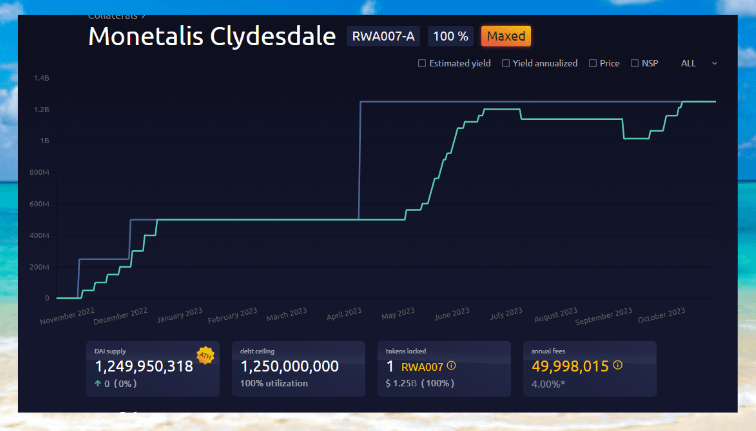Click the info icon beside annual fees value
Viewport: 756px width, 431px height.
point(617,366)
